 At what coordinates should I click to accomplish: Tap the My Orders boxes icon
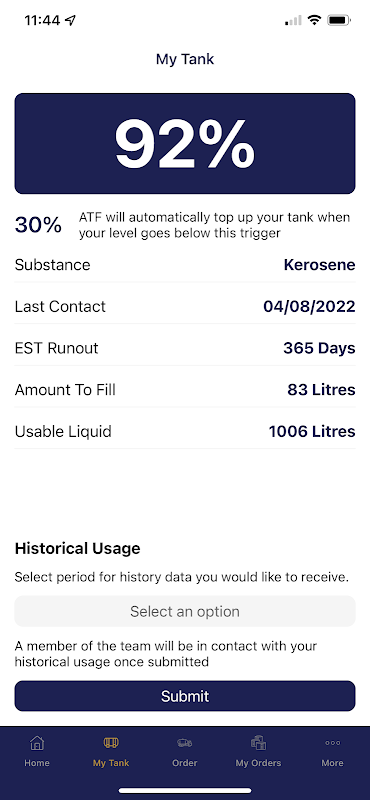(x=258, y=743)
